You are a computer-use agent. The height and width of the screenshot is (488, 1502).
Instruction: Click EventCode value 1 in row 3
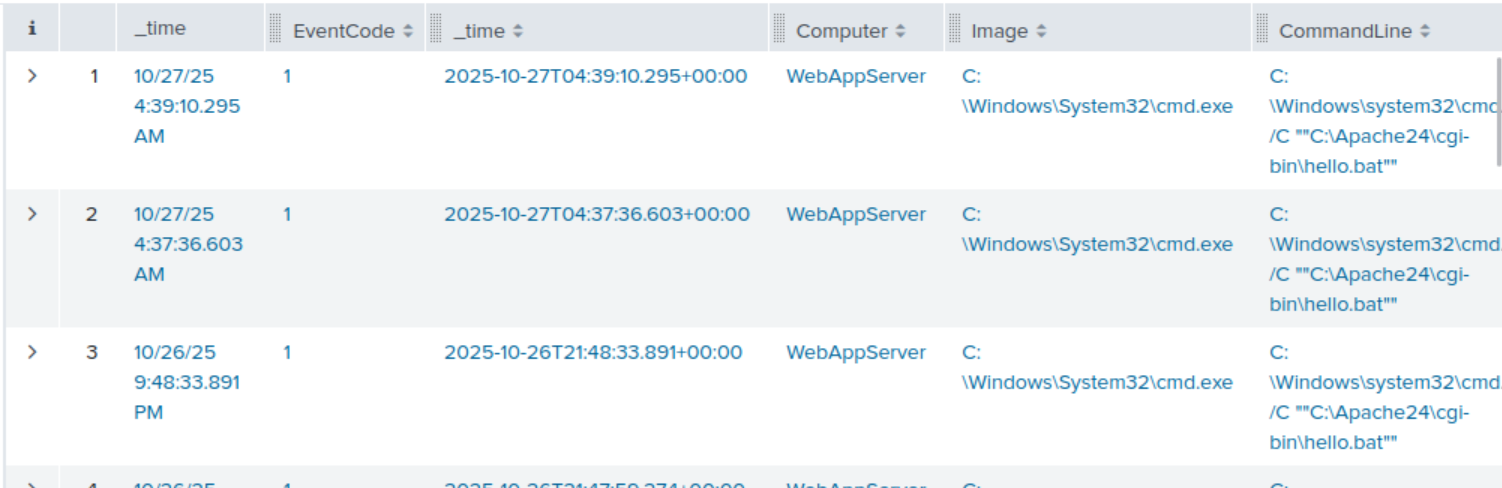[287, 352]
